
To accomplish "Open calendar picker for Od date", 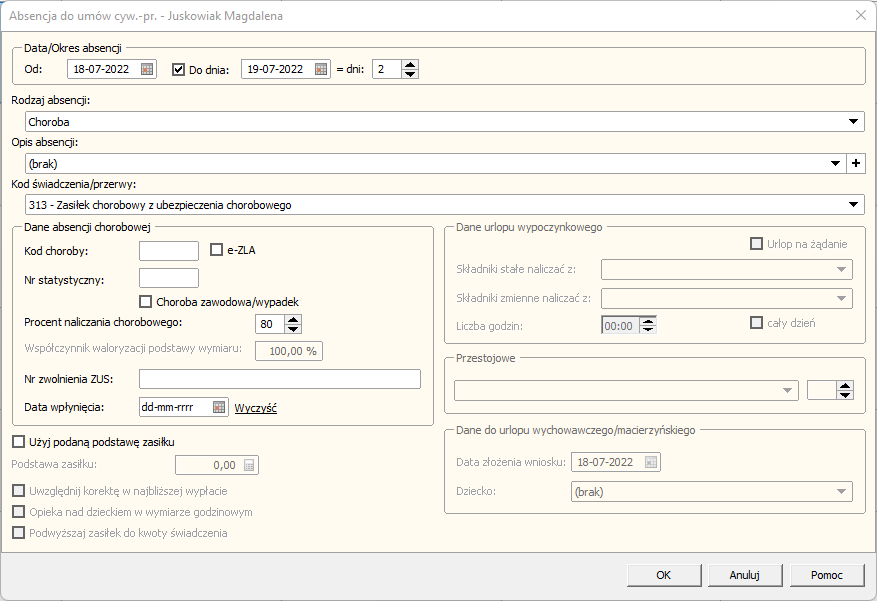I will [x=147, y=69].
